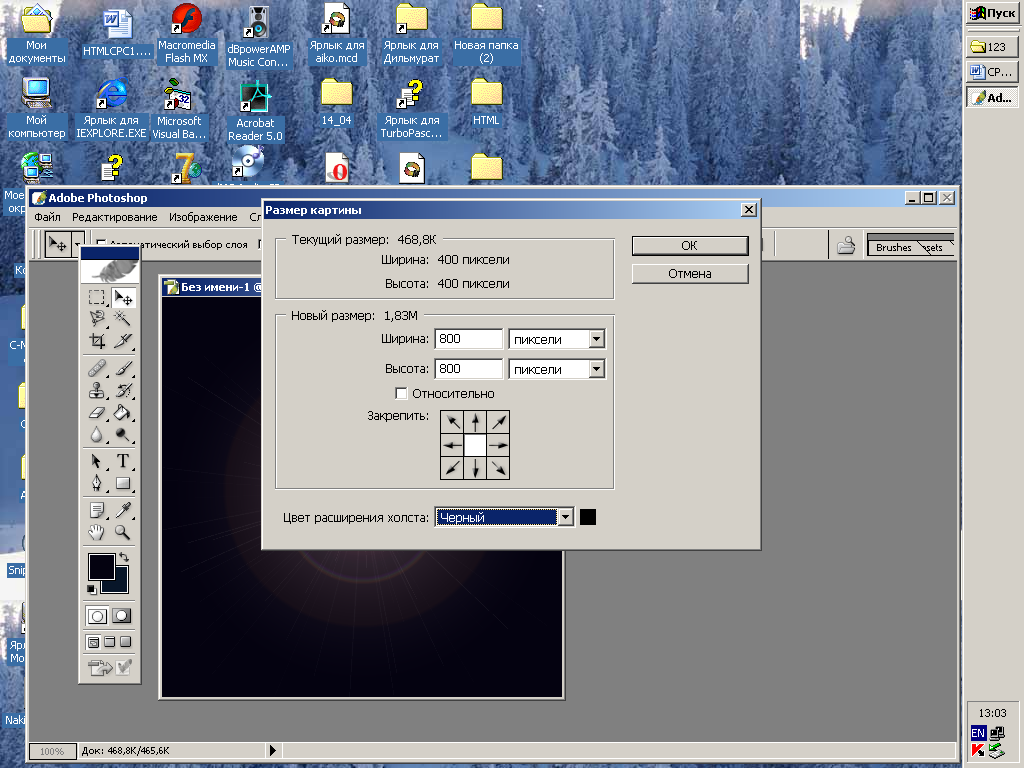Select the Rectangle shape tool
1024x768 pixels.
tap(123, 483)
